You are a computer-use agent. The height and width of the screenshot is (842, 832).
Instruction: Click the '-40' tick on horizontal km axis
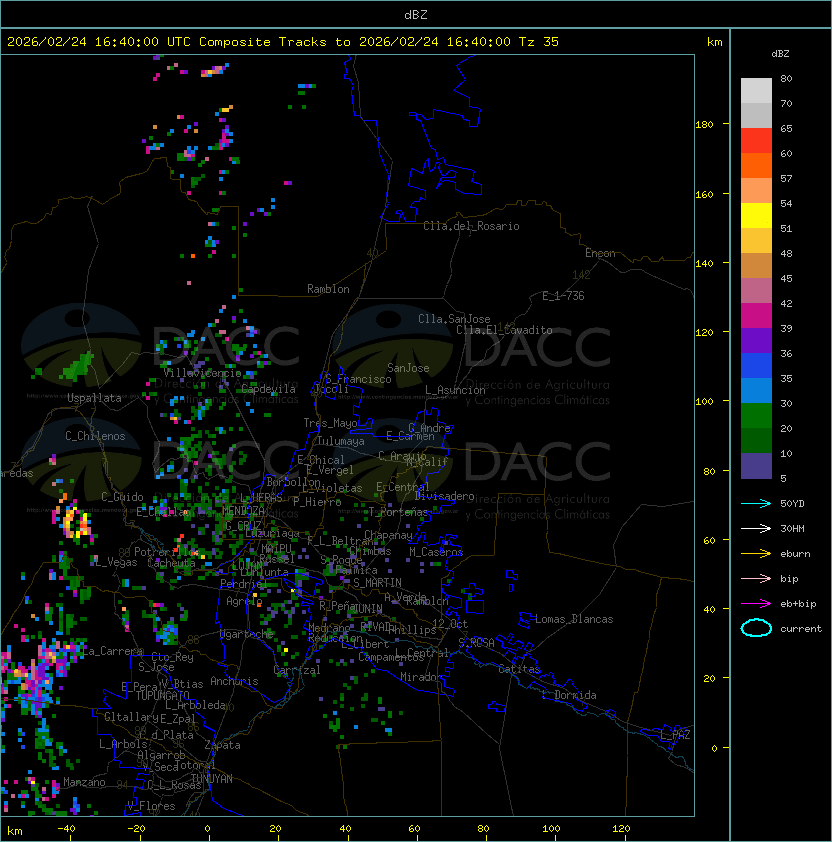click(66, 829)
